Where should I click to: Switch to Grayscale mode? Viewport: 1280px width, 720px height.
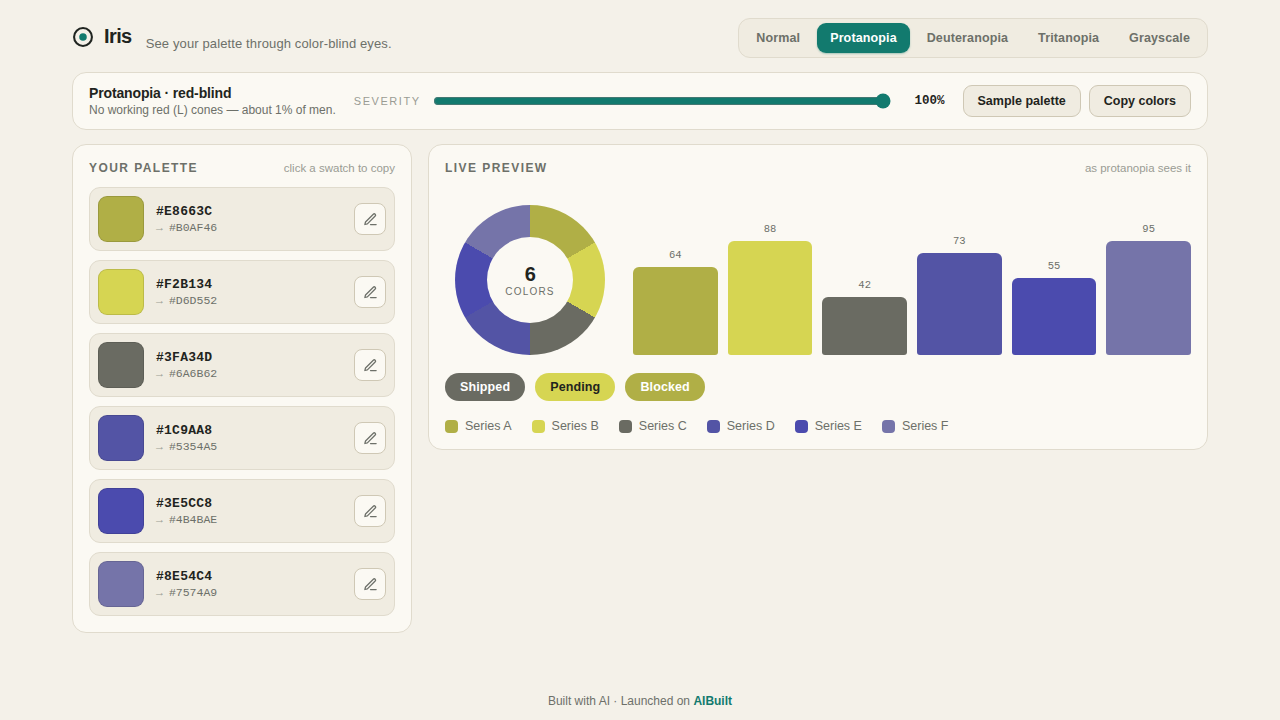(1159, 38)
